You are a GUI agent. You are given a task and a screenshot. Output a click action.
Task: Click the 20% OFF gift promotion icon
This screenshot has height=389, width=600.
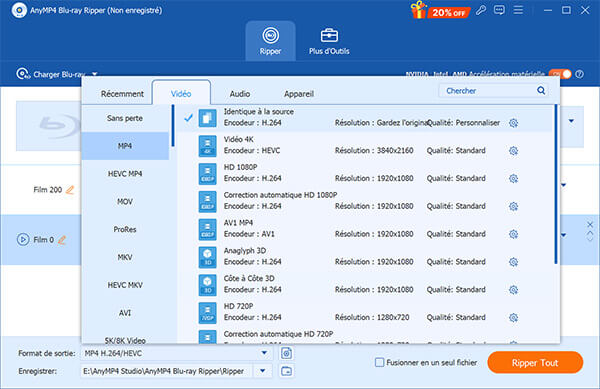click(x=440, y=10)
